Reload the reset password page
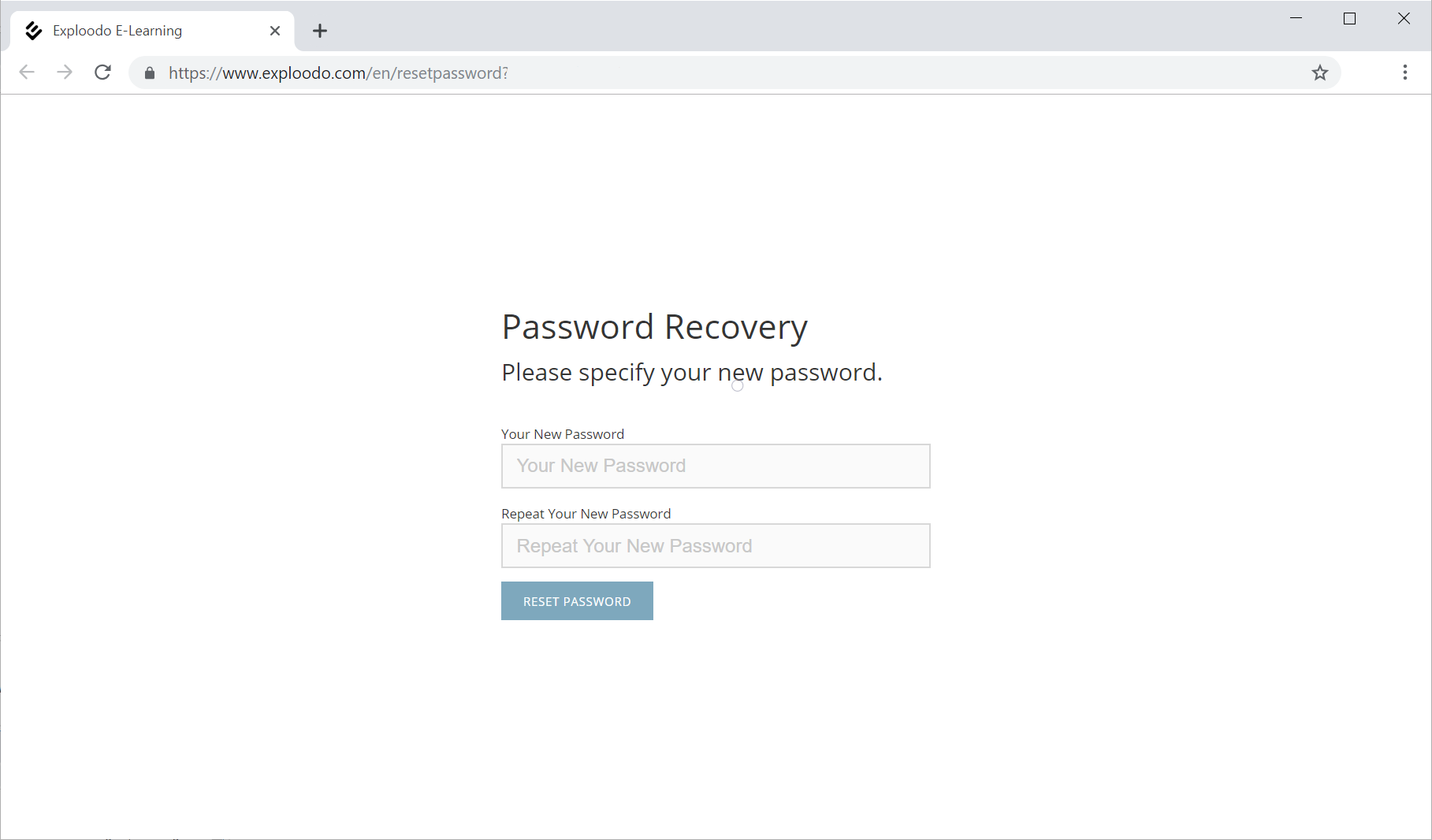The height and width of the screenshot is (840, 1432). click(x=102, y=72)
